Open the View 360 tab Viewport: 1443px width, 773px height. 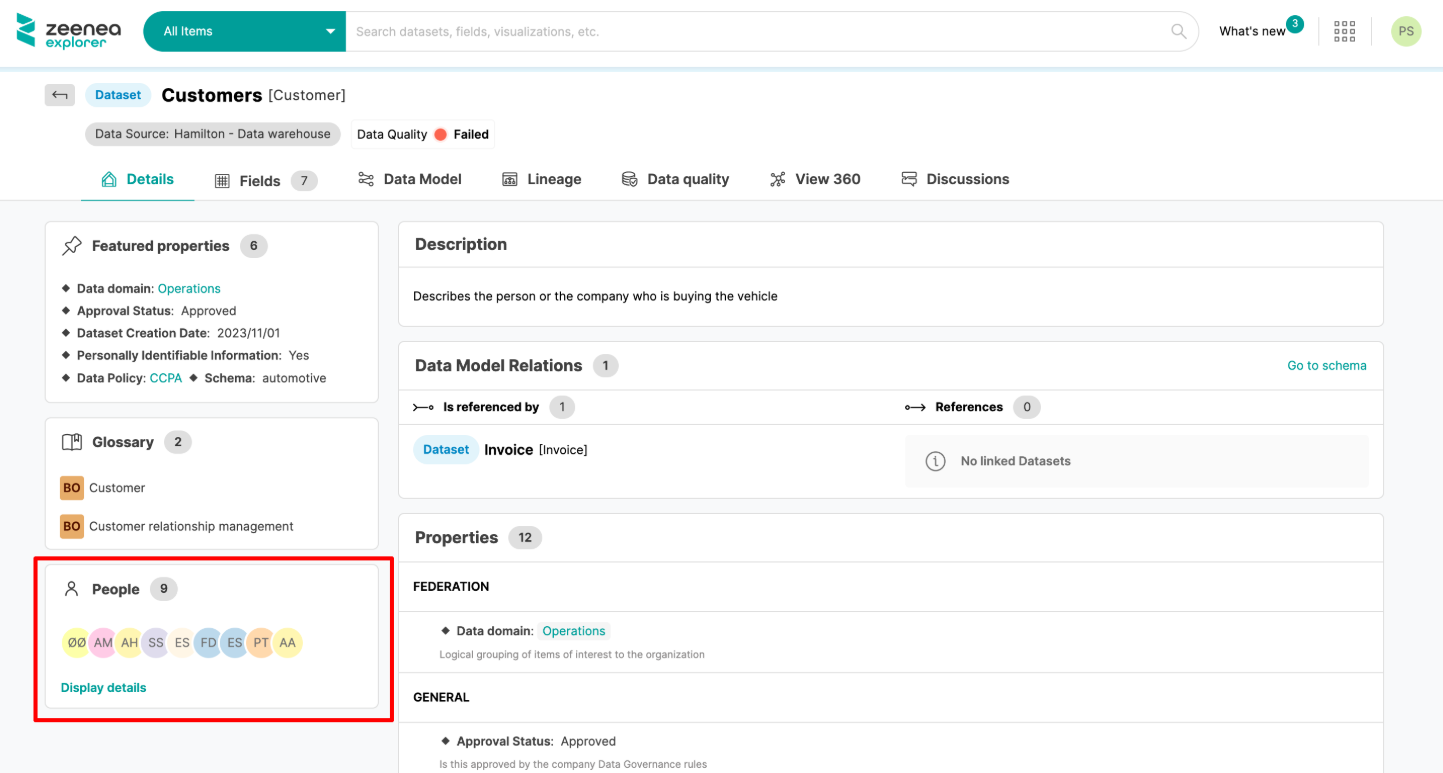pyautogui.click(x=815, y=179)
